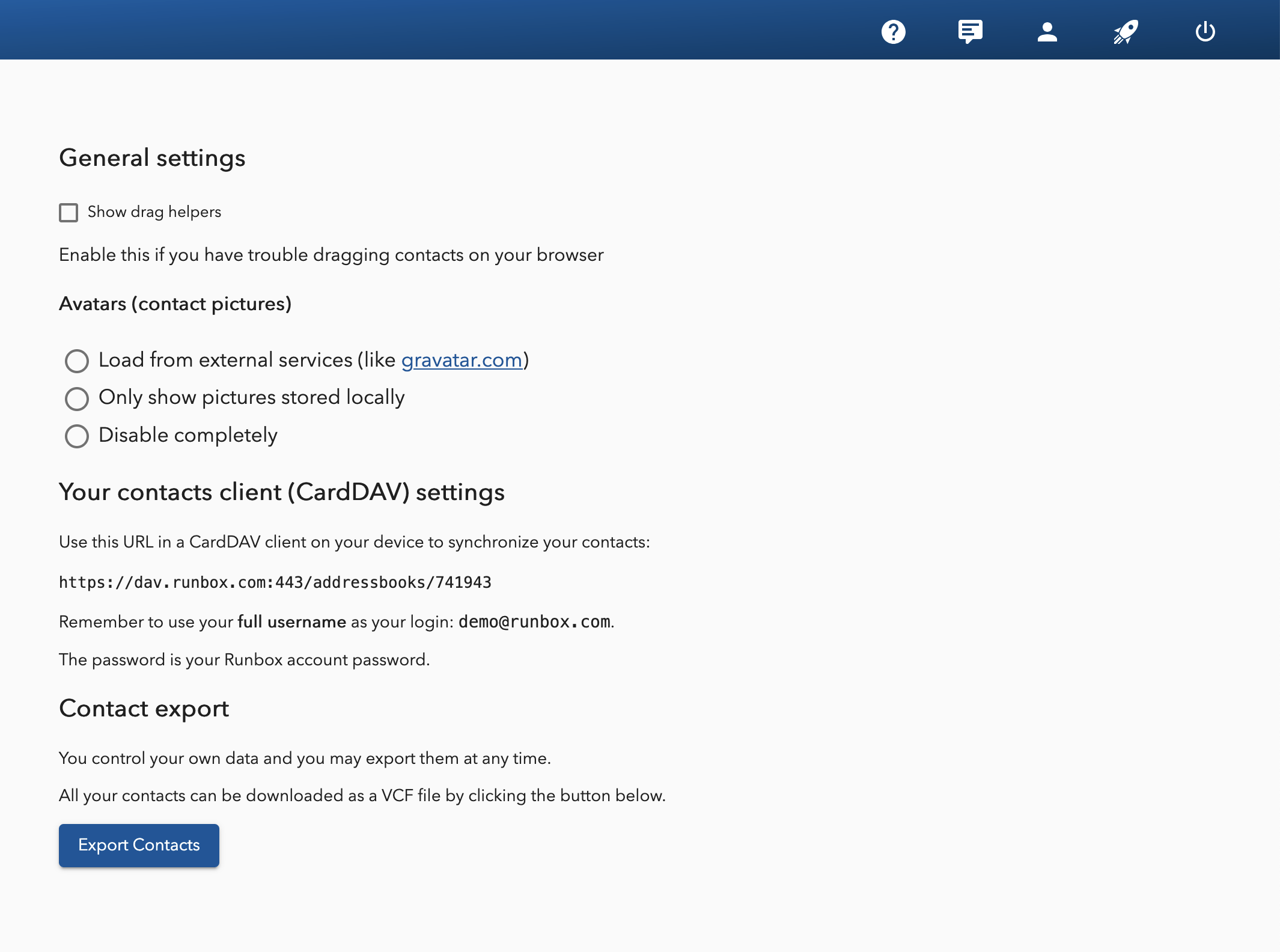The image size is (1280, 952).
Task: Click the feedback chat bubble icon
Action: [970, 32]
